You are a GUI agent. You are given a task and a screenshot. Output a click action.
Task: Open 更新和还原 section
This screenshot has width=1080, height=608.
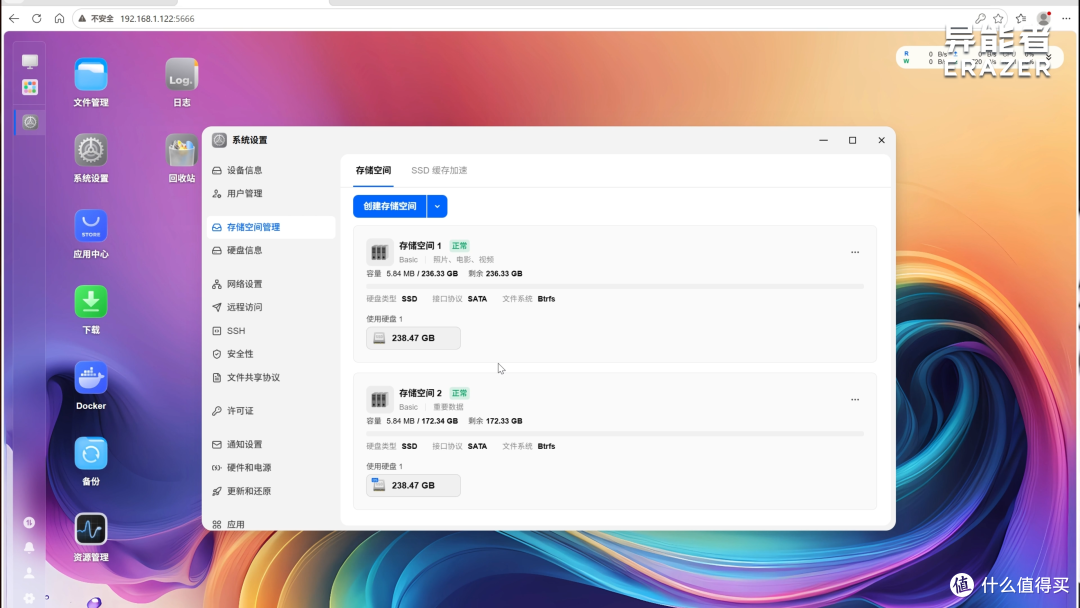(271, 491)
